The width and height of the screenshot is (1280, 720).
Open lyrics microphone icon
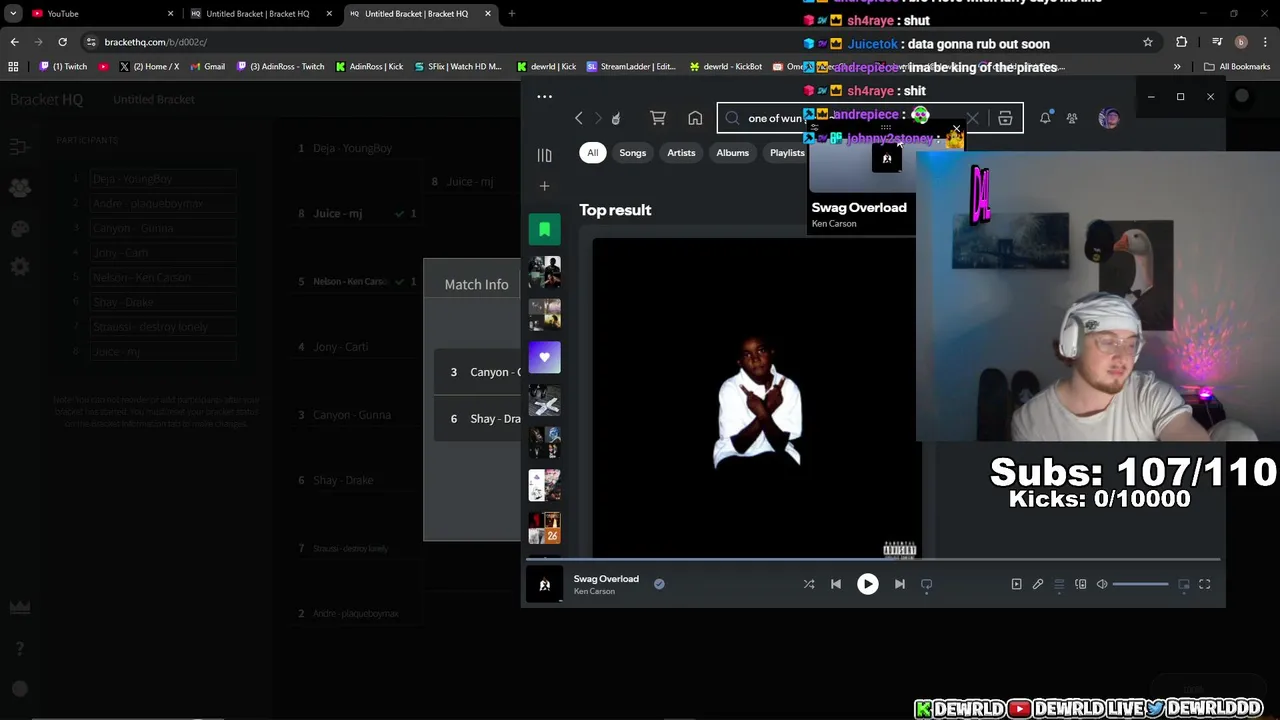click(1038, 584)
